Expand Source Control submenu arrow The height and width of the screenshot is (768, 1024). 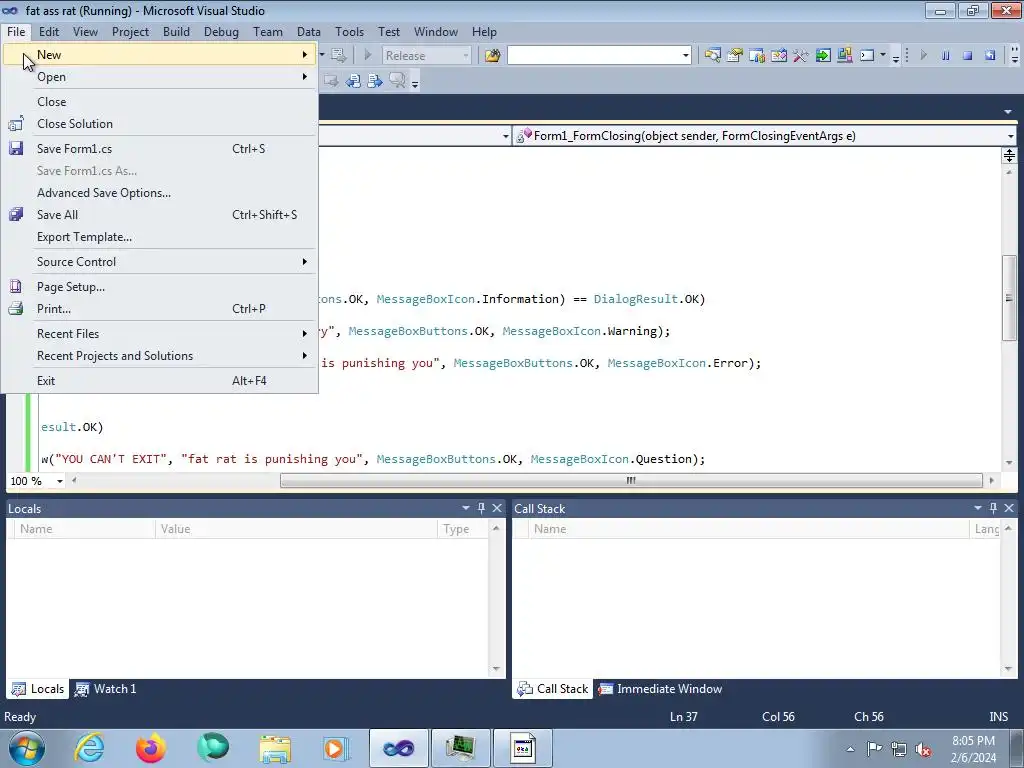pyautogui.click(x=304, y=262)
